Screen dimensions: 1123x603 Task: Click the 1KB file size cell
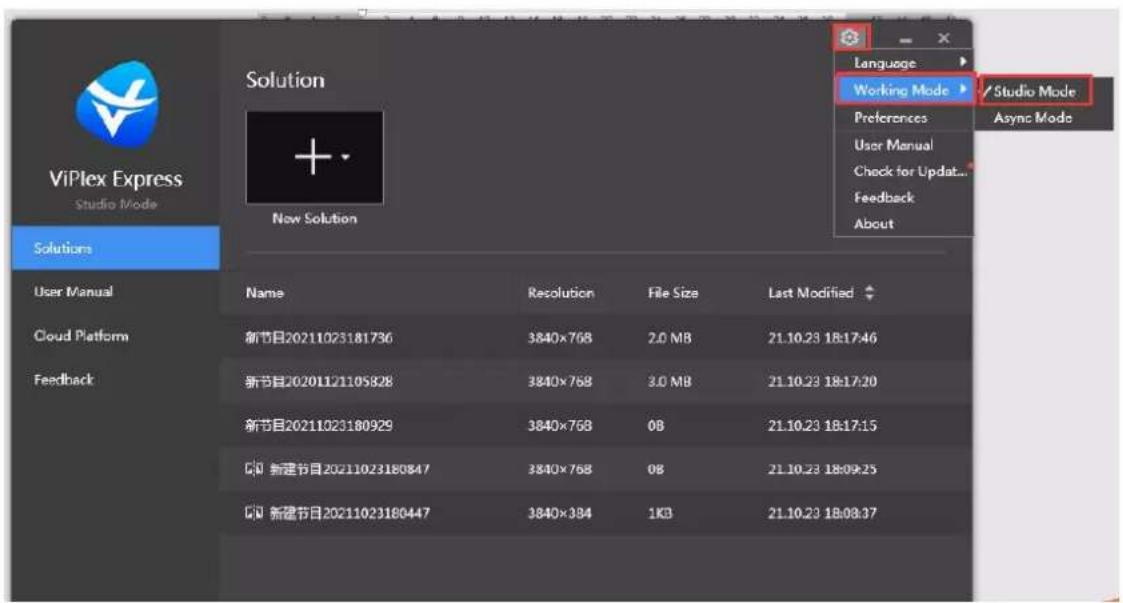click(660, 513)
